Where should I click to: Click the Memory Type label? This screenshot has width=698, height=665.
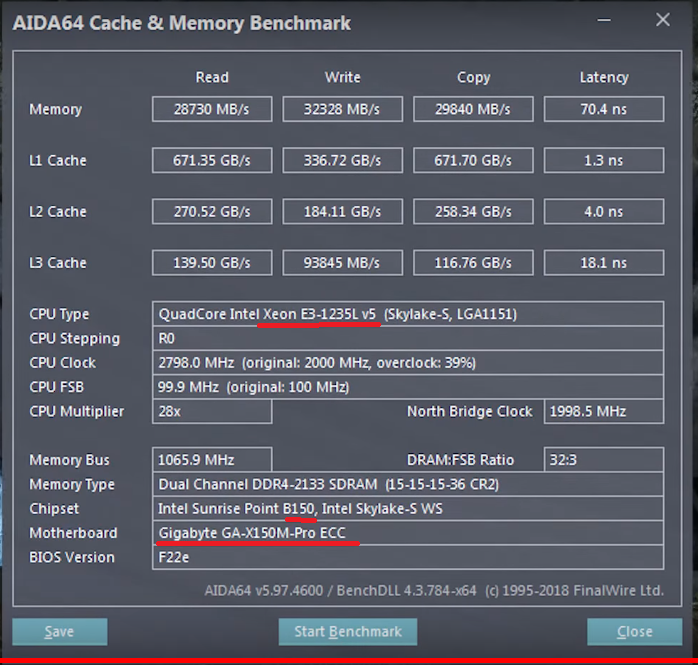click(x=72, y=485)
